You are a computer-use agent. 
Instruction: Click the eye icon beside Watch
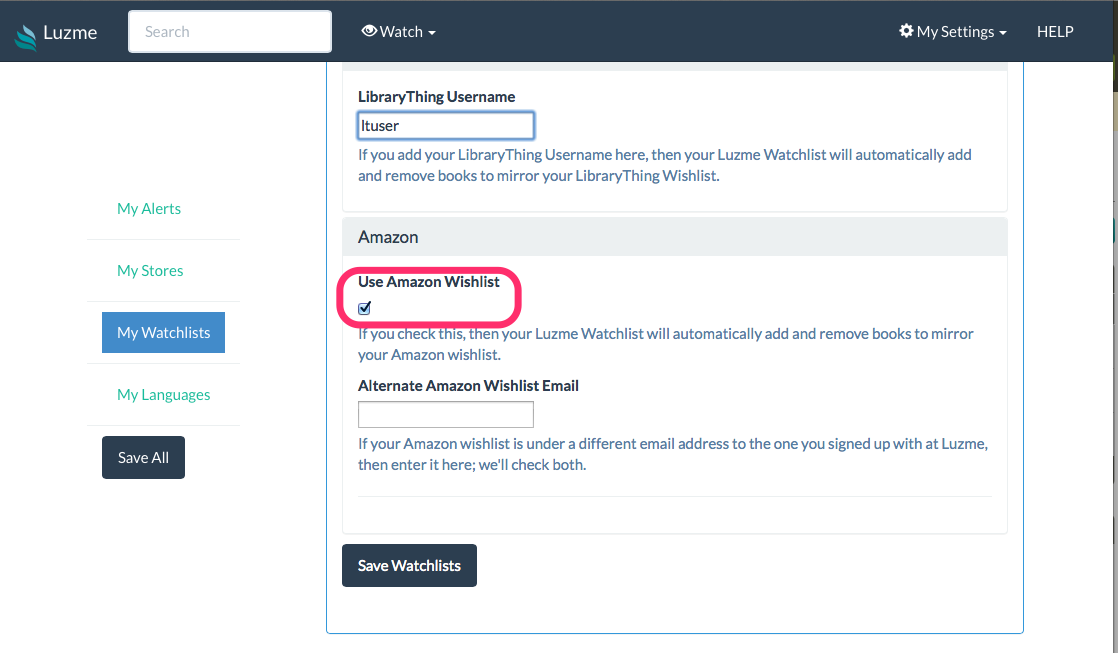[x=369, y=31]
